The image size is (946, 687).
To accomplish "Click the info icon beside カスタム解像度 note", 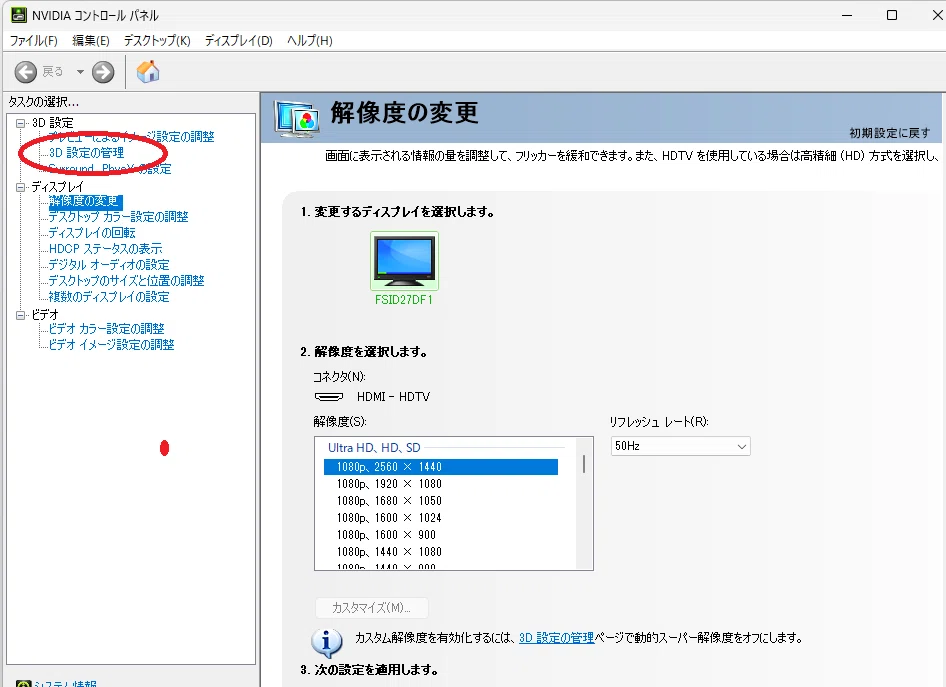I will (x=327, y=642).
